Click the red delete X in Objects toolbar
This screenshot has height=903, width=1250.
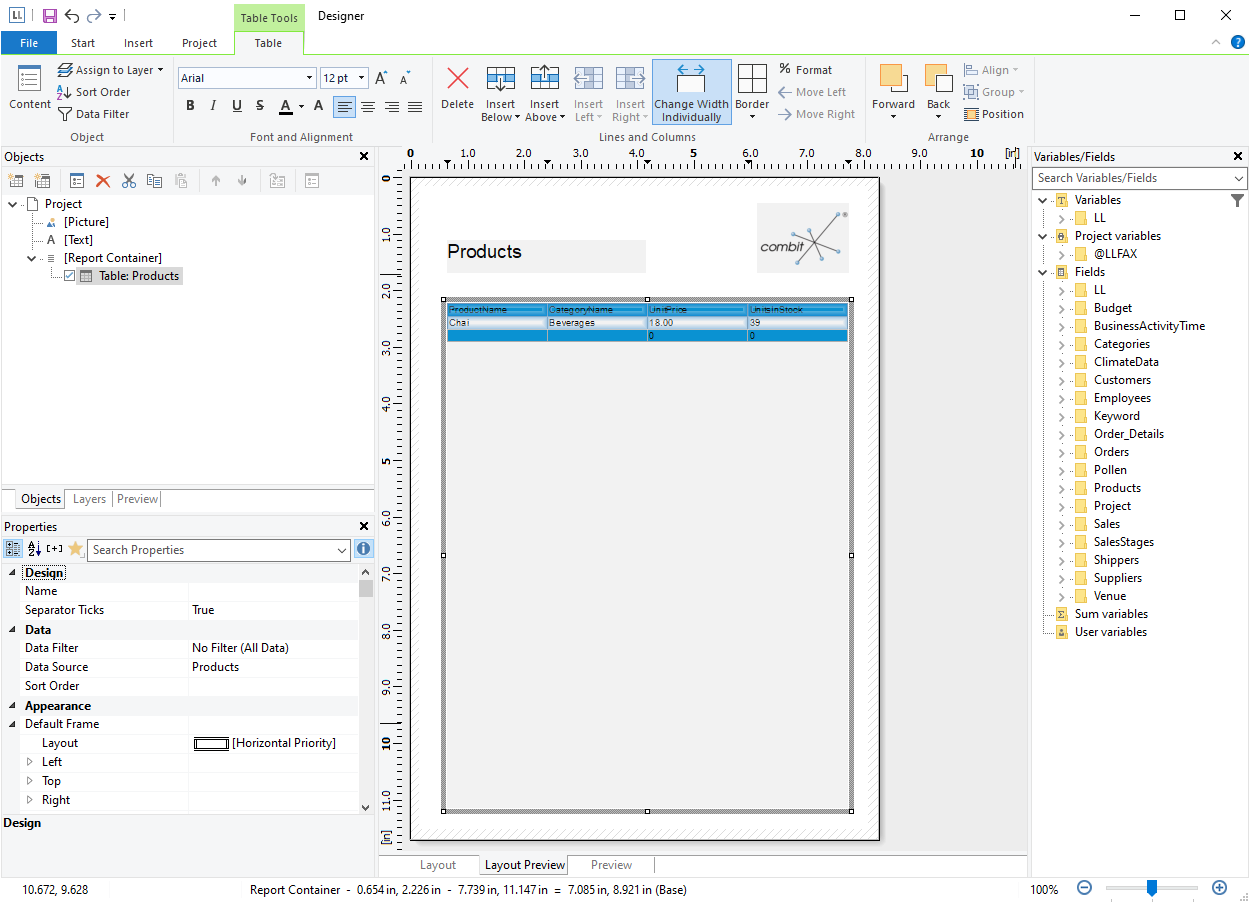[103, 181]
